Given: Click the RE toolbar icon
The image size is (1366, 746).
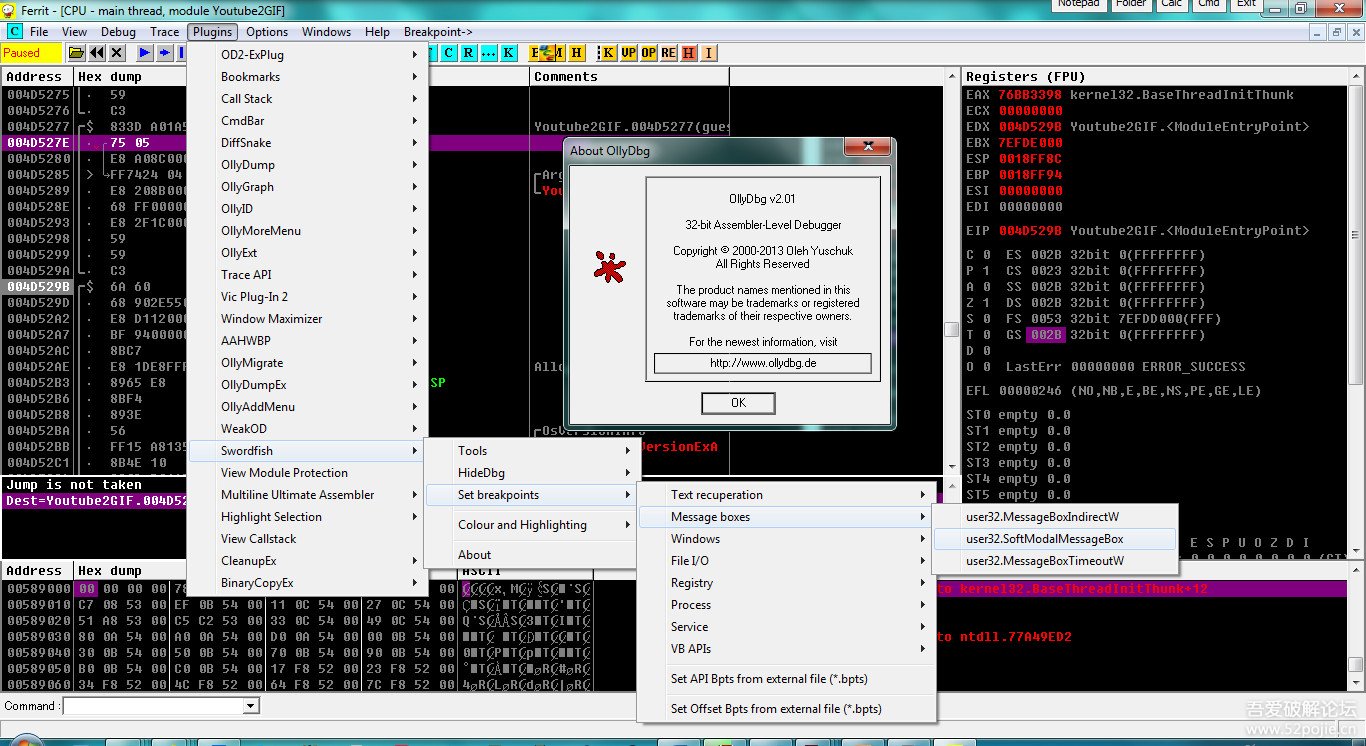Looking at the screenshot, I should click(x=668, y=53).
